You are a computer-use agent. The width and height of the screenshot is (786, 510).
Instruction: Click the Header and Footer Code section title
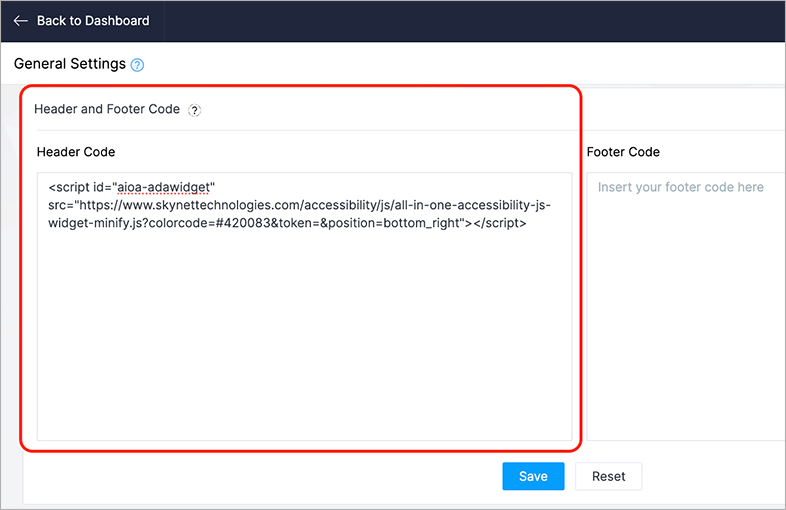click(107, 109)
